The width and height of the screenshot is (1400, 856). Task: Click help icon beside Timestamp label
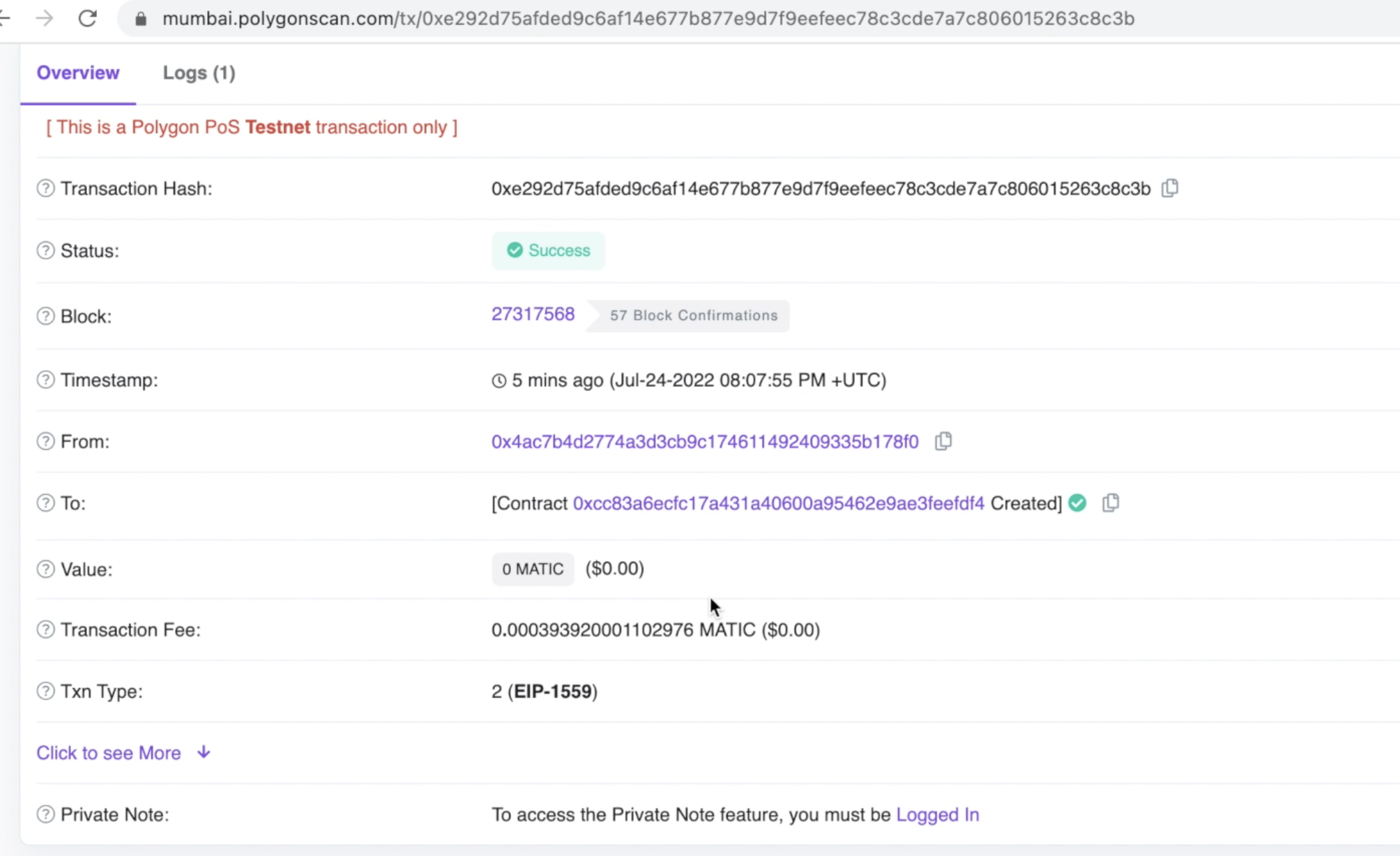(x=45, y=380)
